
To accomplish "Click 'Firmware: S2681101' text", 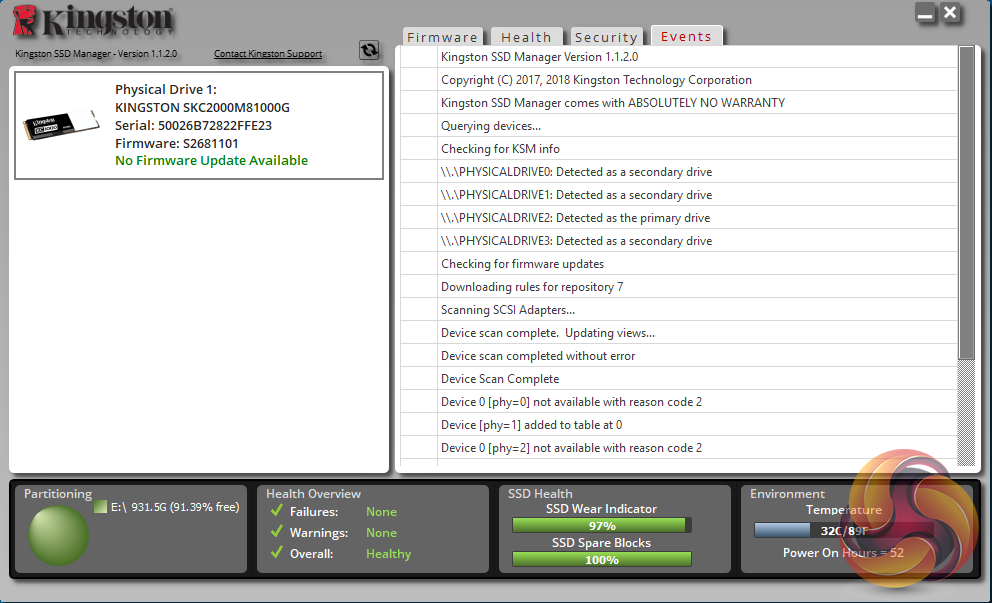I will 177,144.
